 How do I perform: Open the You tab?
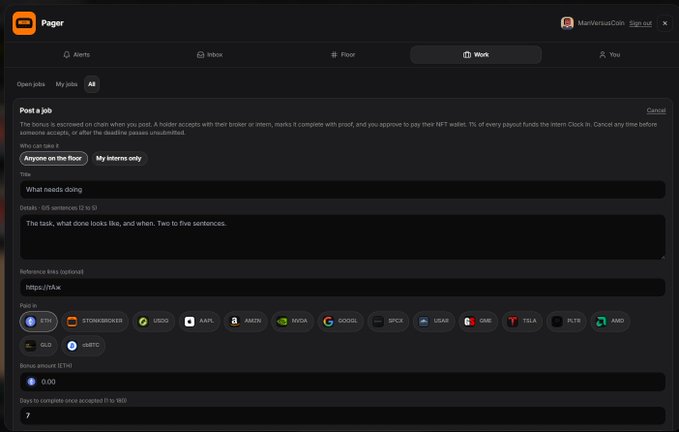coord(609,55)
